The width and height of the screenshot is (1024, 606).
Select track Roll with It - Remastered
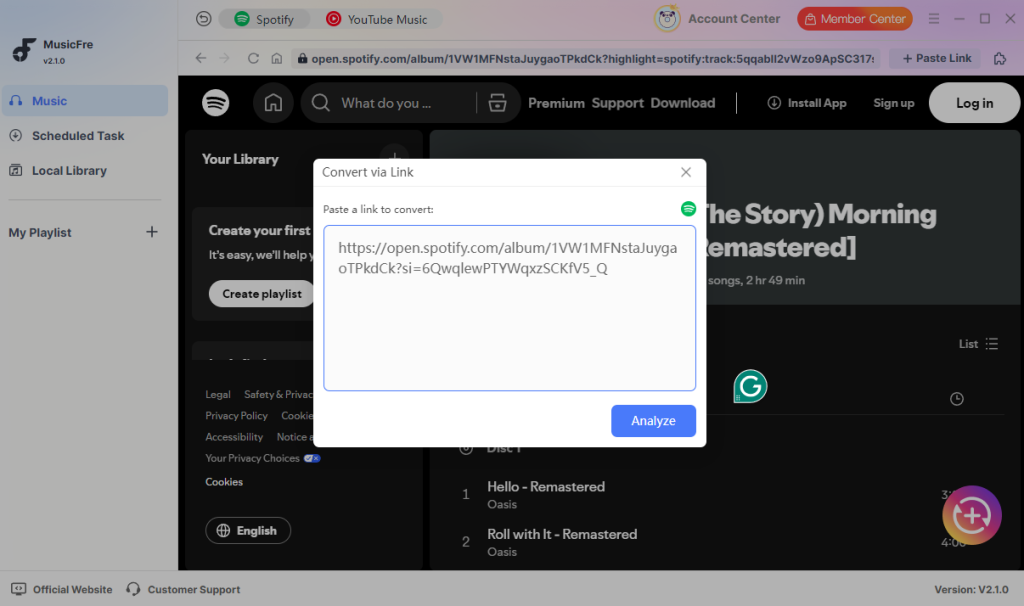[562, 534]
